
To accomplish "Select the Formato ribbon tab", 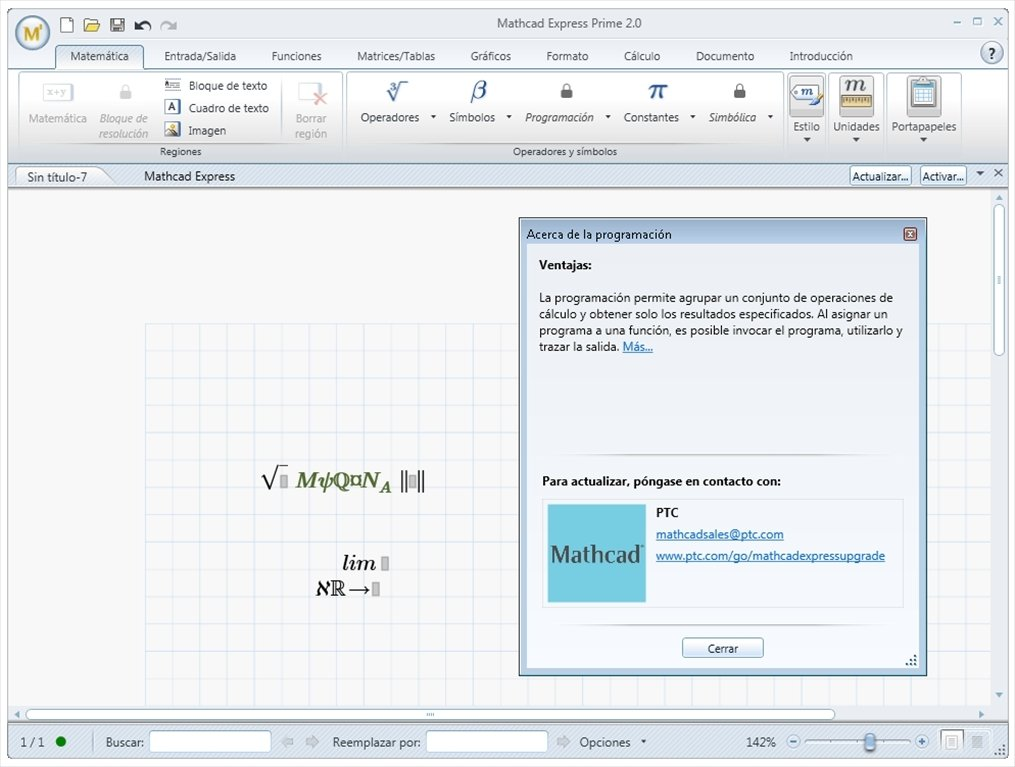I will click(567, 56).
